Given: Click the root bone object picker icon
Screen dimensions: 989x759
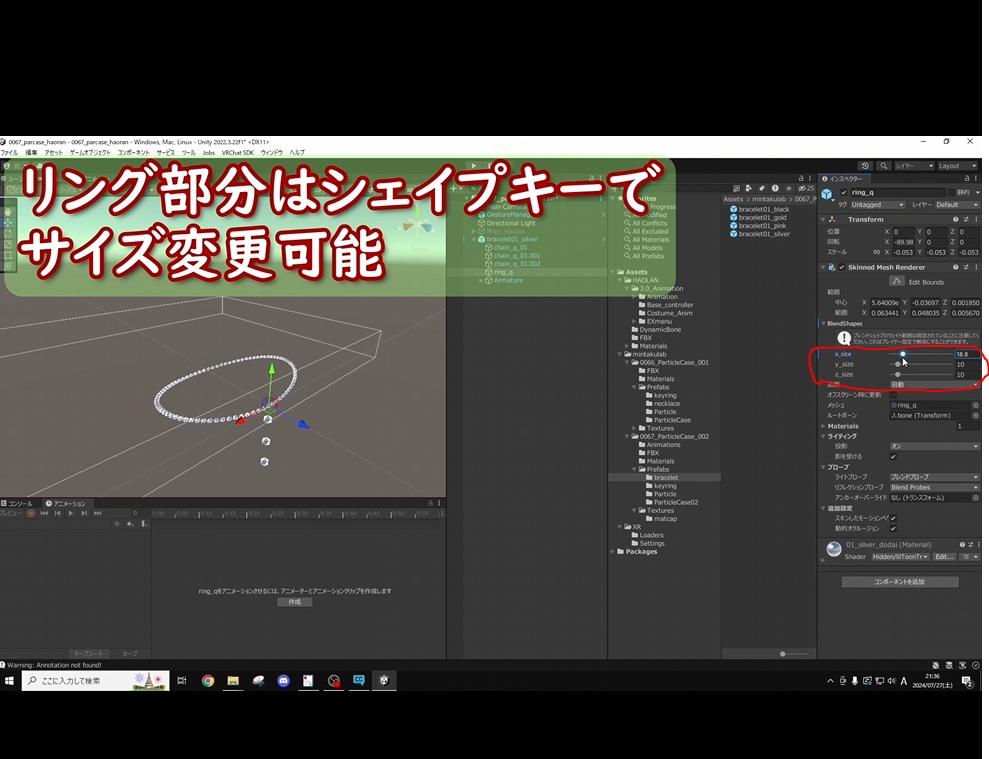Looking at the screenshot, I should (975, 416).
